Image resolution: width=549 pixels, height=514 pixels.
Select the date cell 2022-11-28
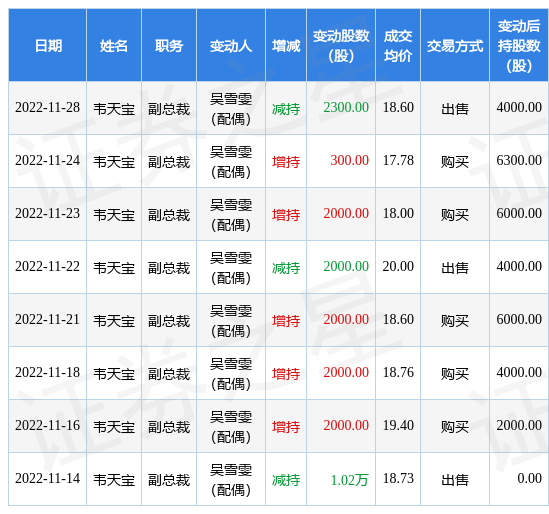48,107
